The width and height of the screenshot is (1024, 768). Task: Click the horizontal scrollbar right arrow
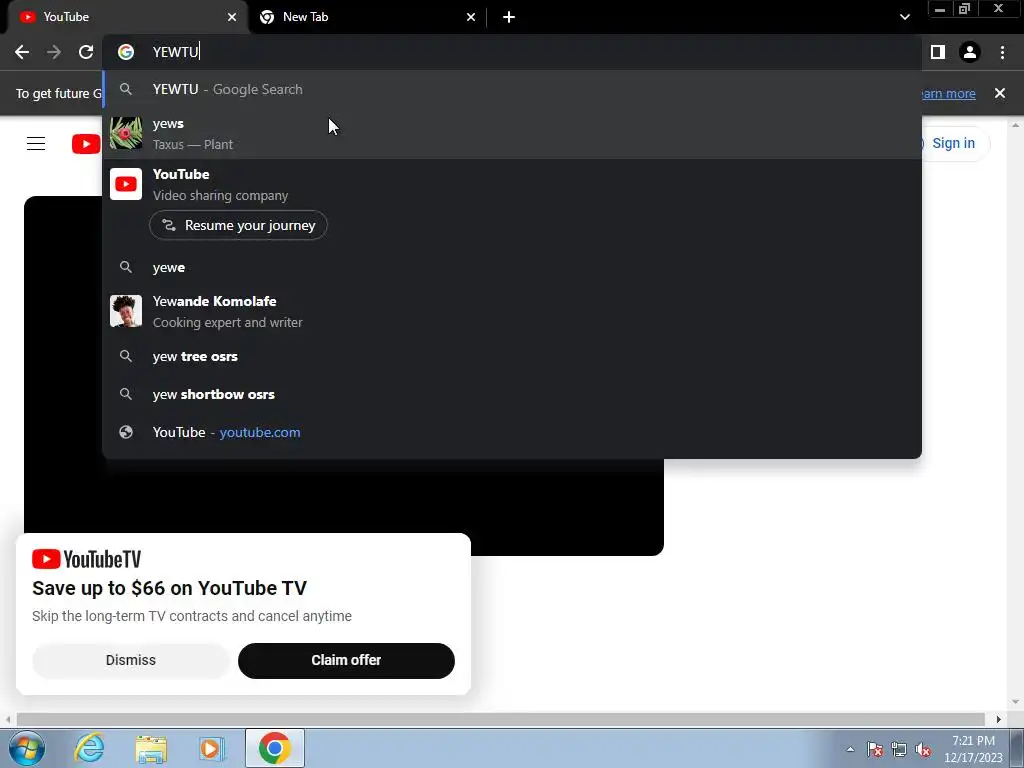[x=998, y=720]
